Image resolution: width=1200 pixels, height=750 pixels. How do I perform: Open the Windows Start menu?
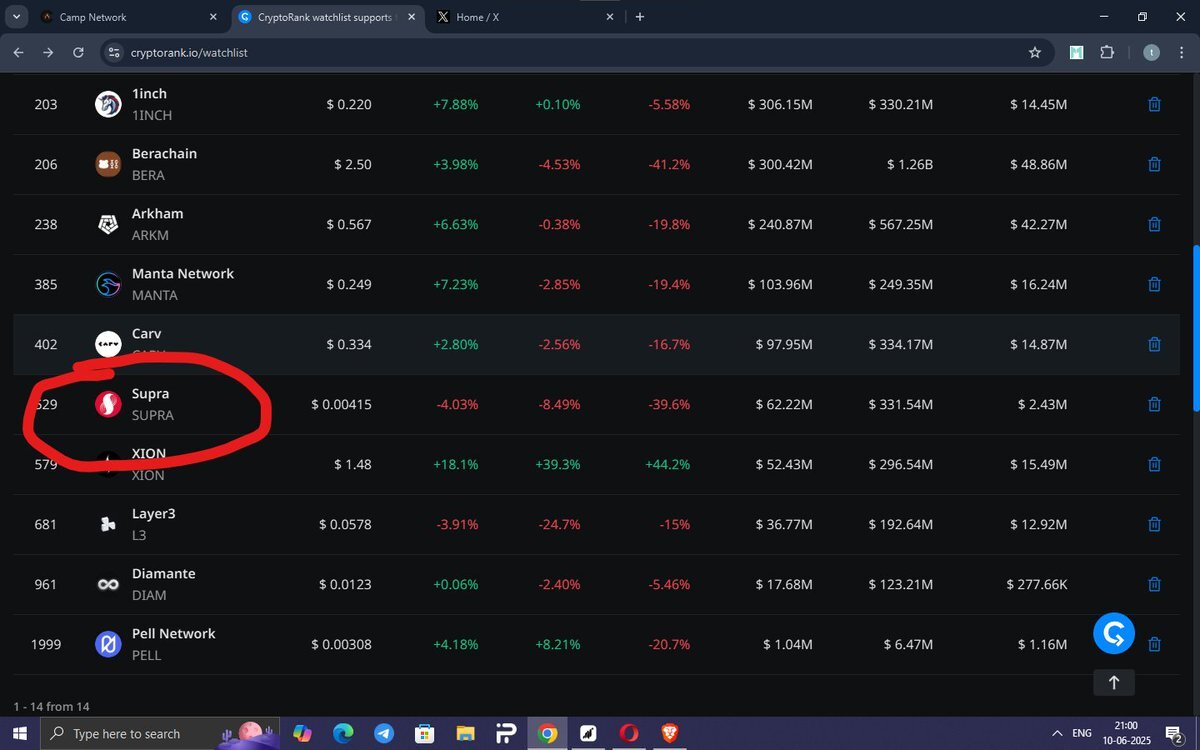coord(20,733)
